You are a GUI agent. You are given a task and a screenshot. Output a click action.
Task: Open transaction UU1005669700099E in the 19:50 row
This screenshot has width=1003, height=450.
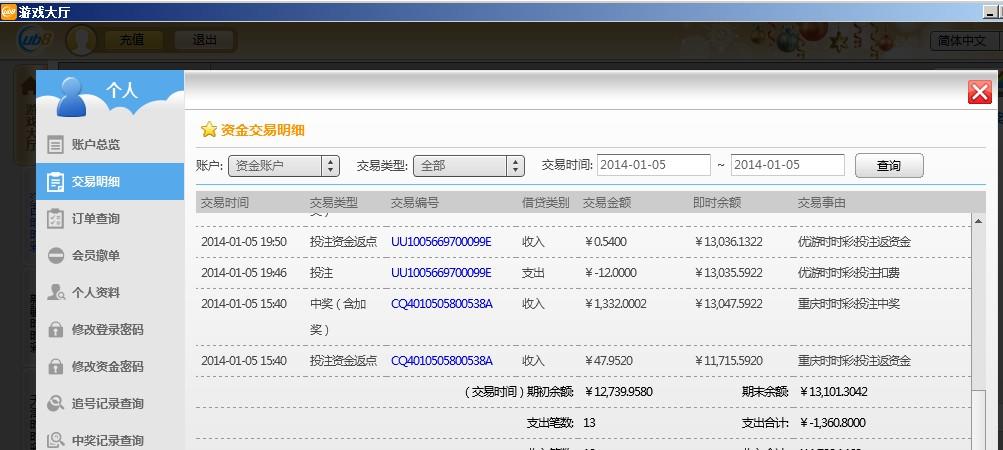coord(441,242)
